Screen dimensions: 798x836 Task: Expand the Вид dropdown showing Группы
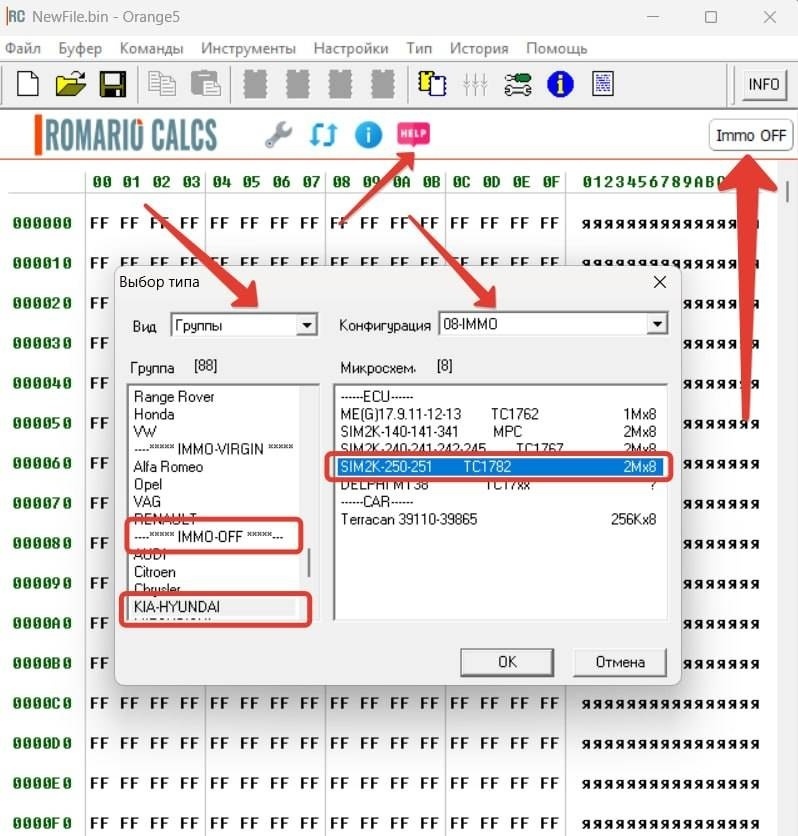point(307,325)
